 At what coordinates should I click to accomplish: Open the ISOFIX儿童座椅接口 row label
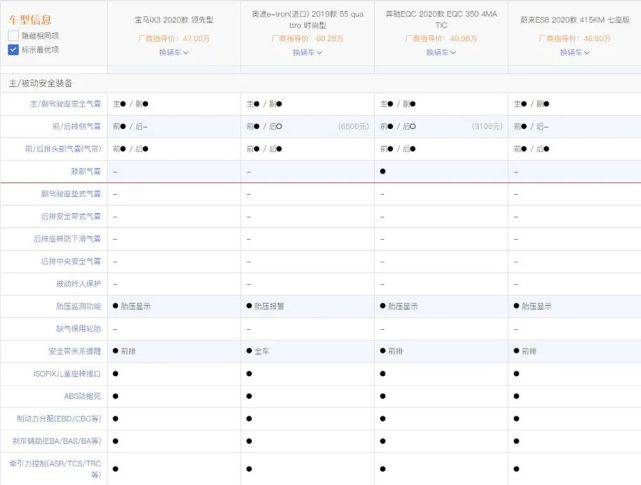click(67, 374)
